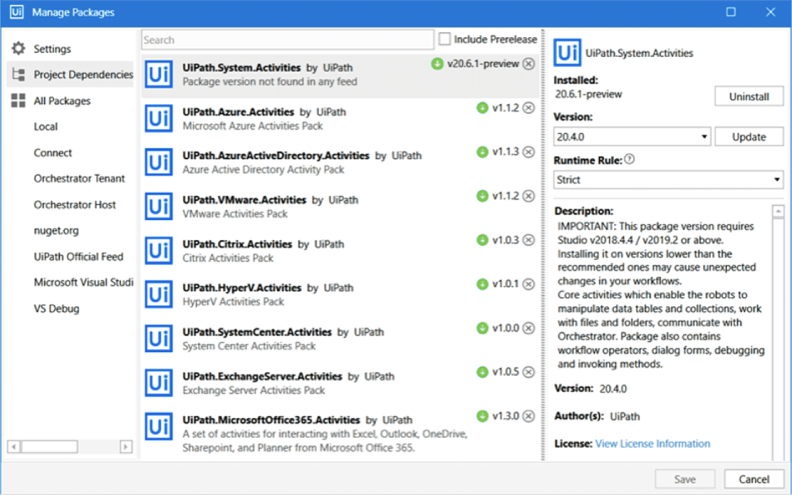
Task: Click the Update button
Action: point(749,137)
